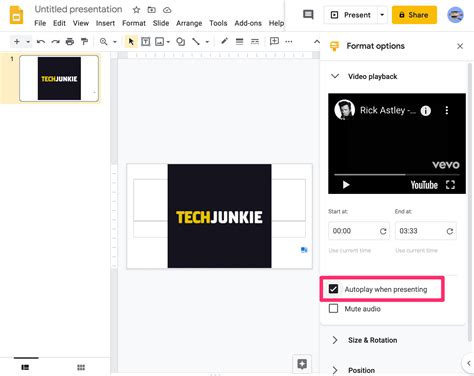Open Present options dropdown arrow

point(382,15)
